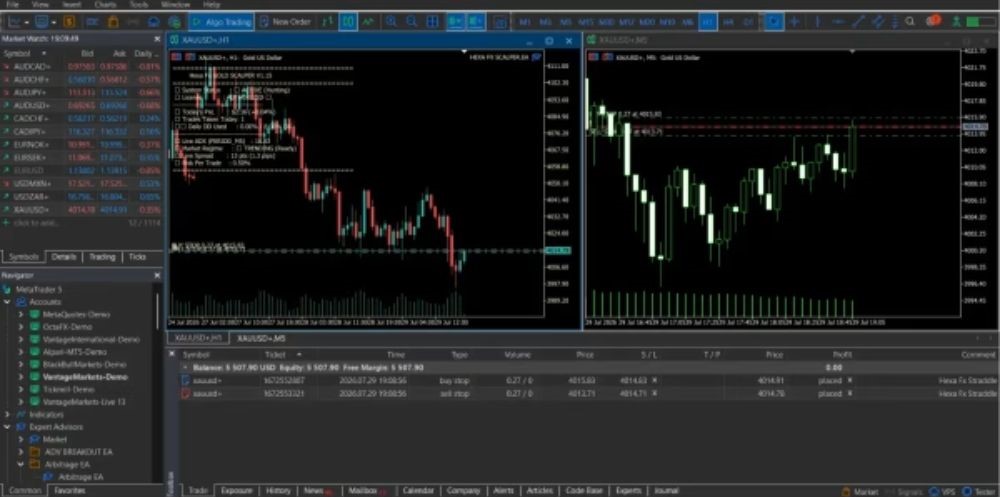Select the candlestick chart type icon
The image size is (1000, 497).
coord(348,22)
